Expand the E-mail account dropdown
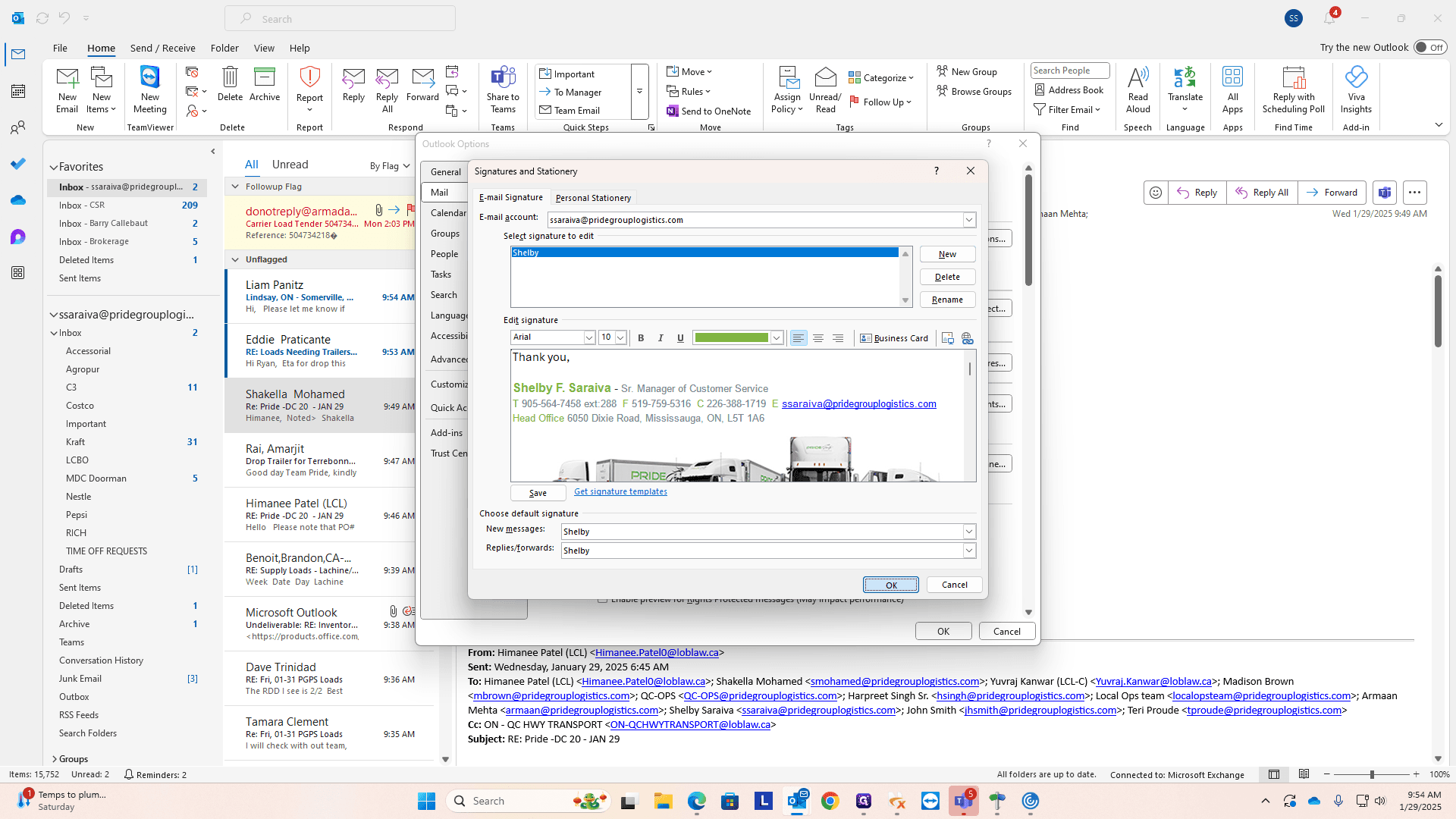Viewport: 1456px width, 819px height. [969, 220]
